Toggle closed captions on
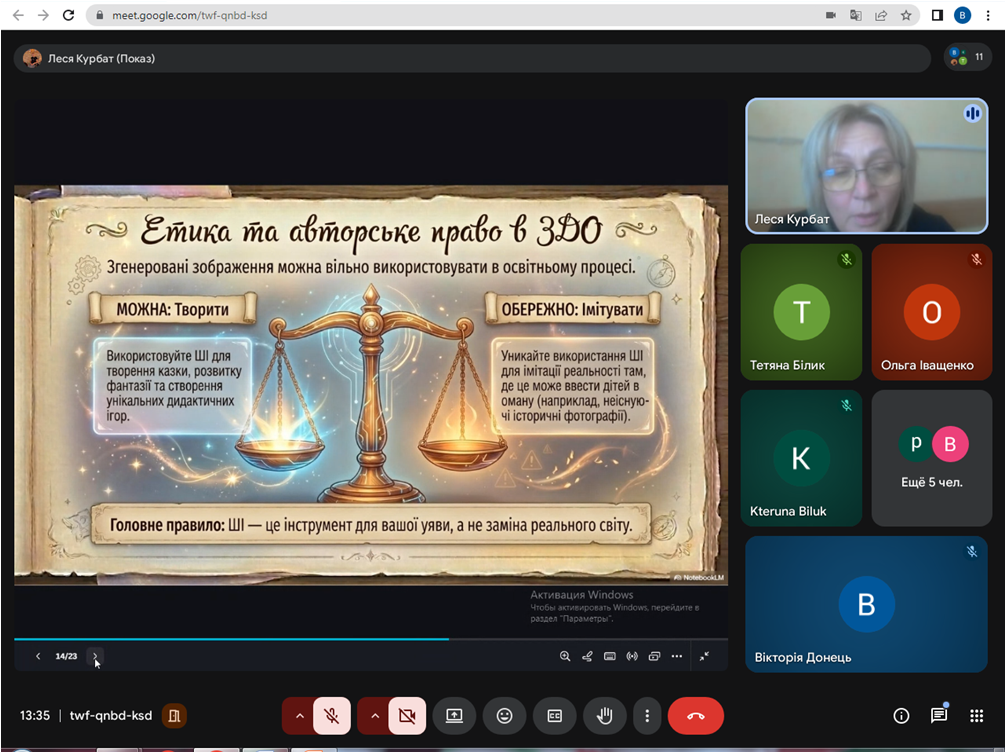Screen dimensions: 1006x753 pos(554,716)
